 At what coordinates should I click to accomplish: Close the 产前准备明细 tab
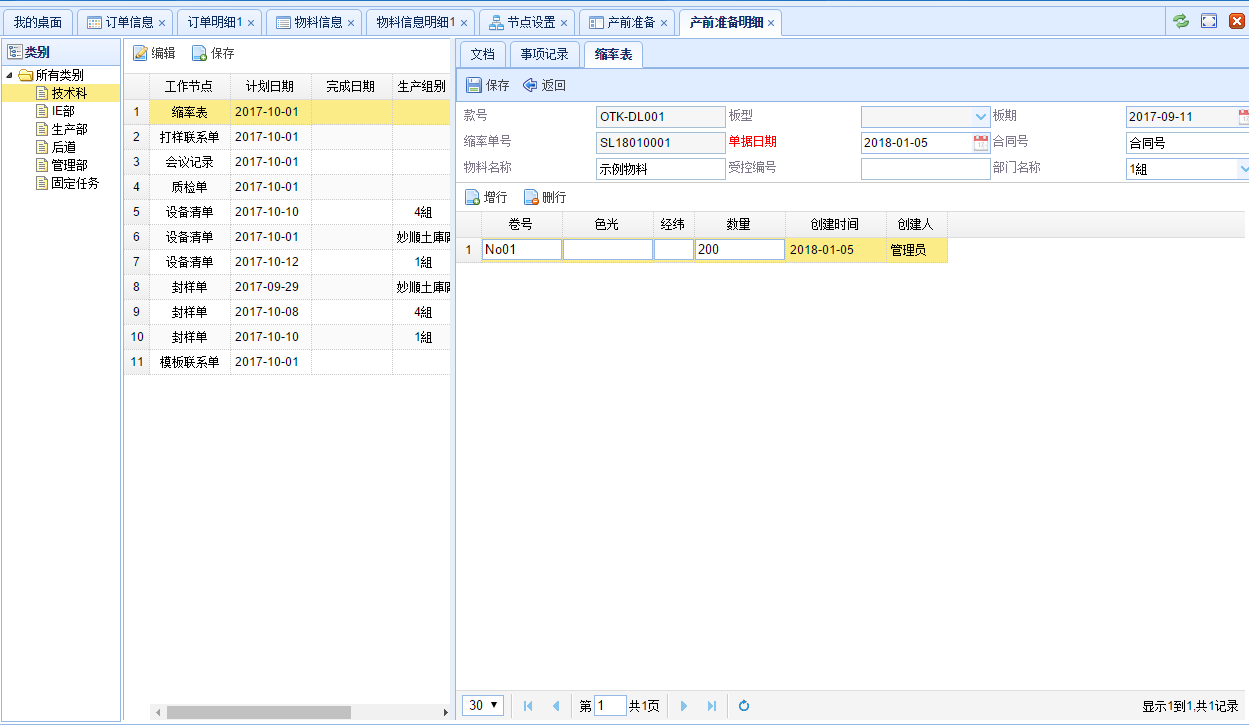tap(771, 23)
